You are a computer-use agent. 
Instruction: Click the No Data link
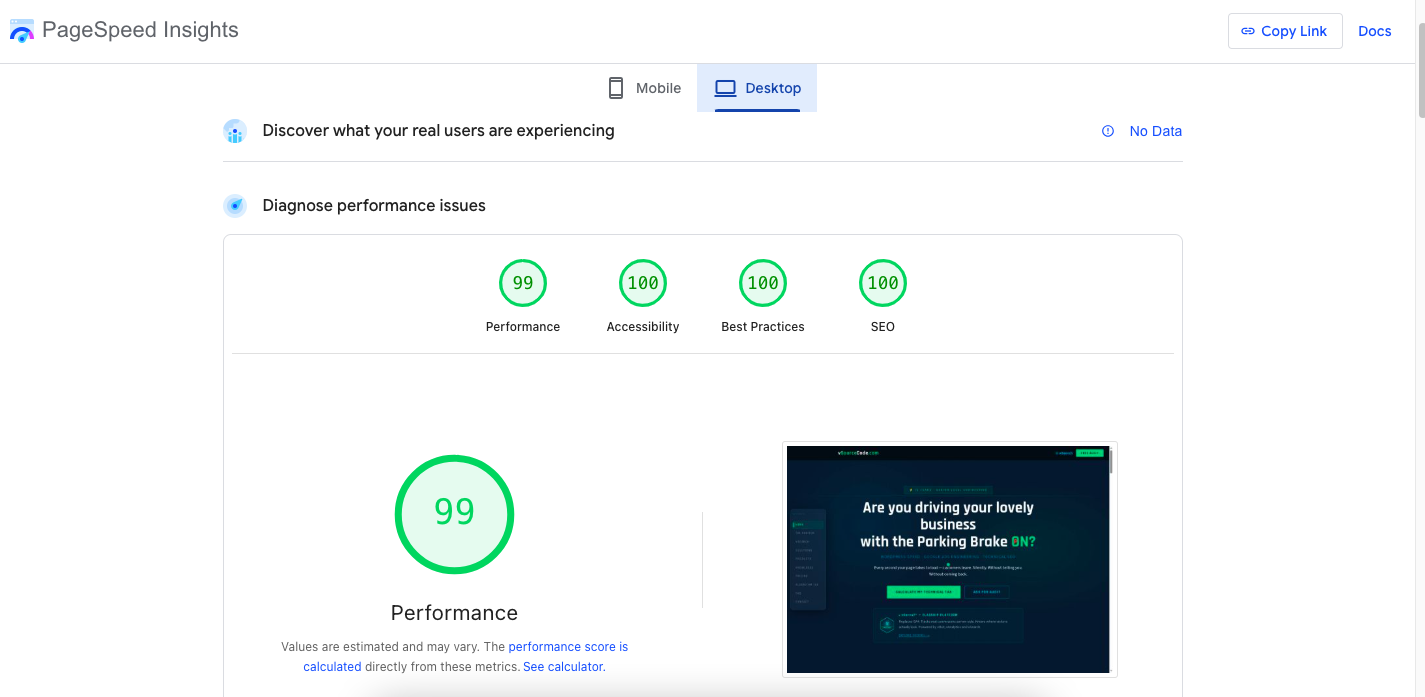pos(1156,131)
